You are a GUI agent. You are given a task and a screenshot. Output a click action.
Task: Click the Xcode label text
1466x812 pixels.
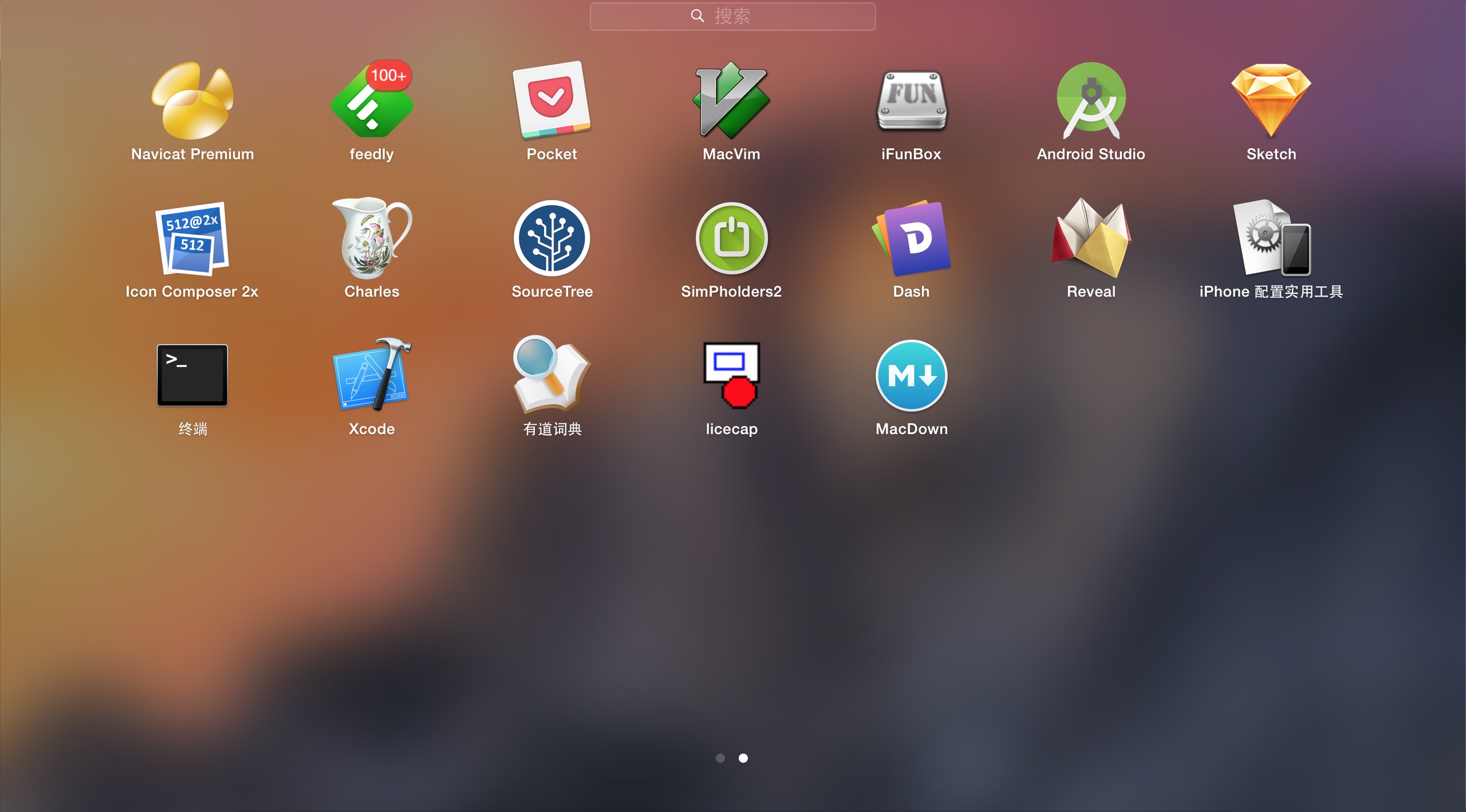point(372,429)
